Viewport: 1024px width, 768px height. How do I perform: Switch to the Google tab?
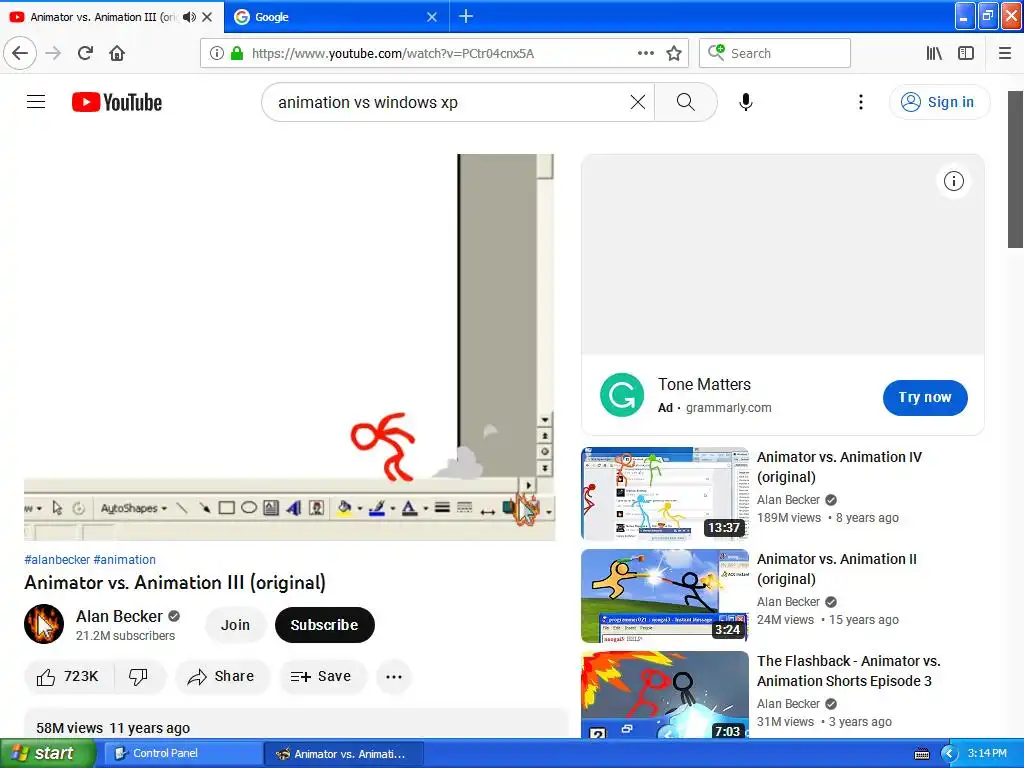(336, 17)
